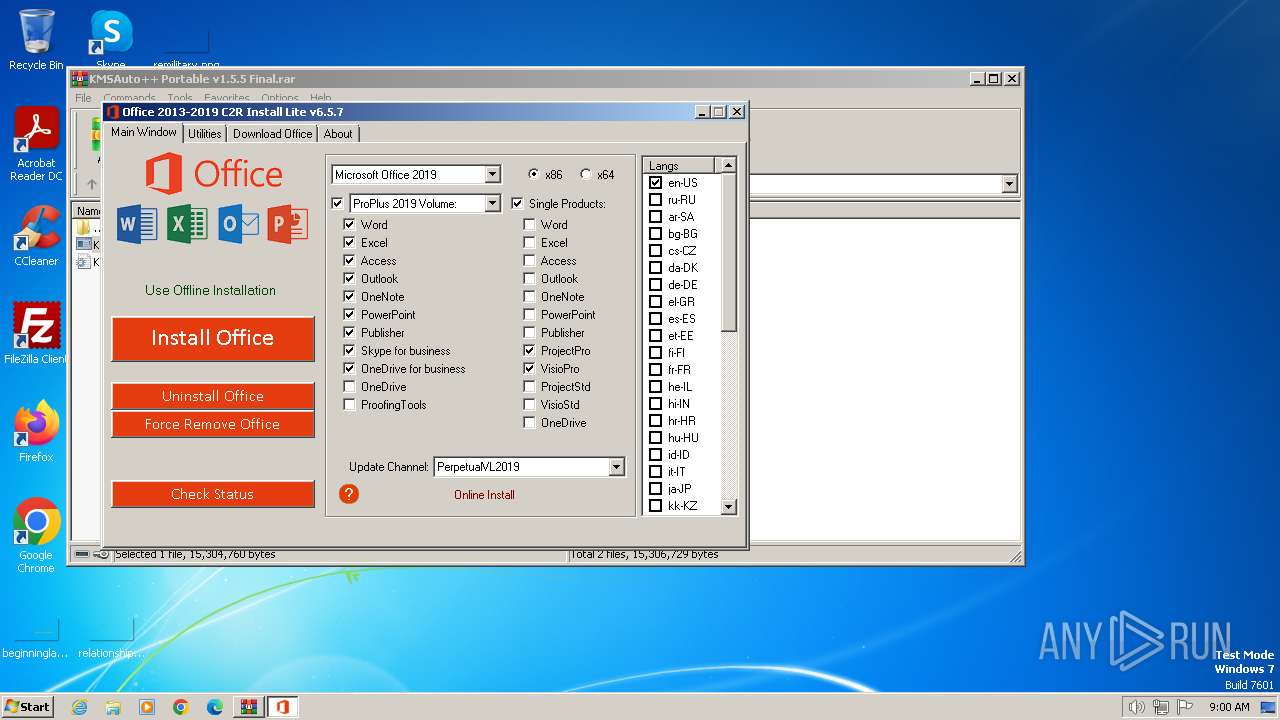Click the languages list scroll down arrow
This screenshot has height=720, width=1280.
[728, 507]
